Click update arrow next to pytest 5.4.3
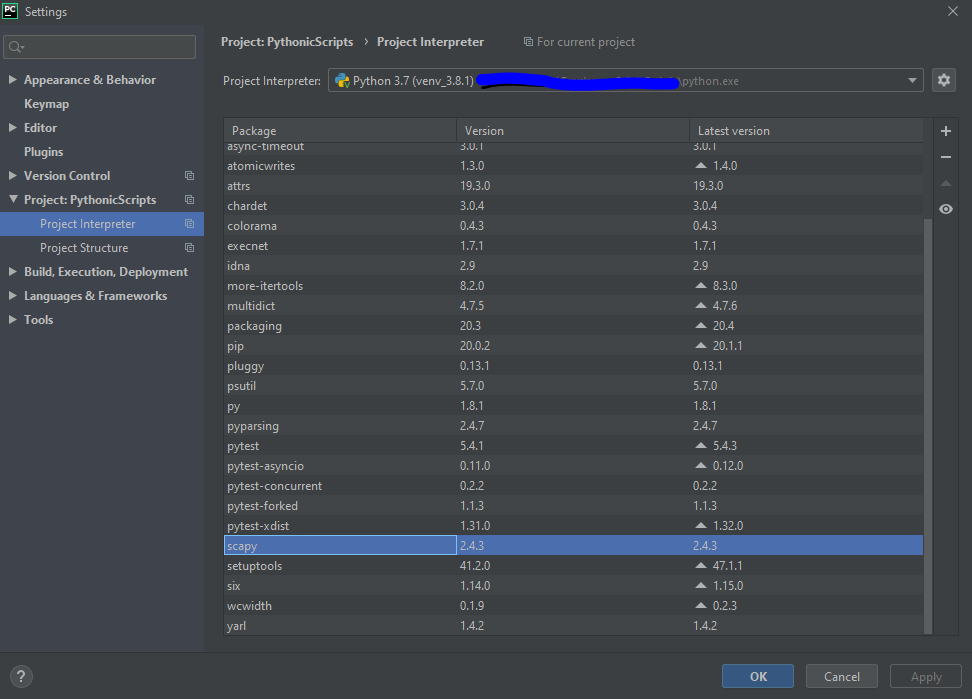 tap(700, 446)
